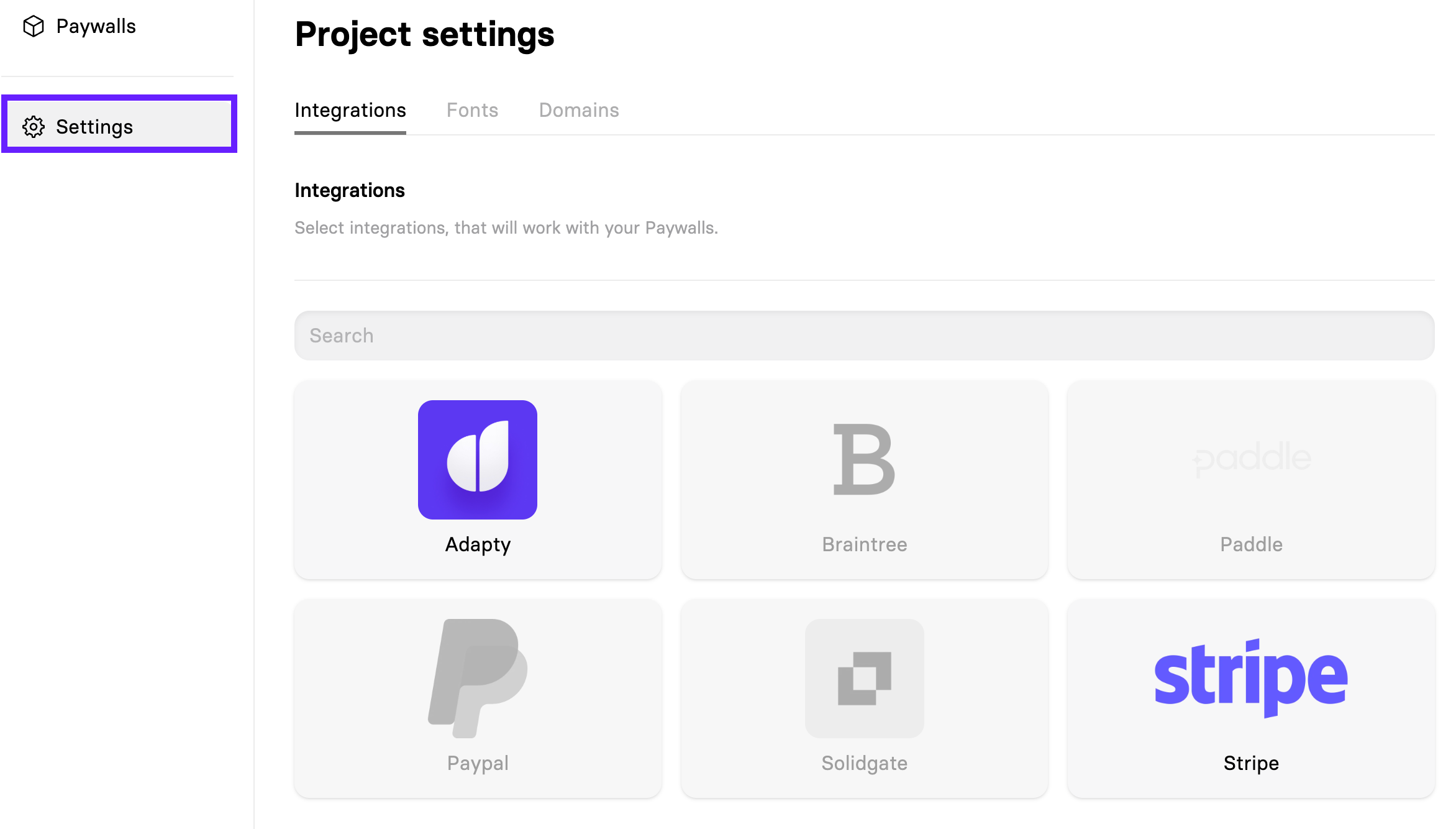1456x829 pixels.
Task: Click the Solidgate card label
Action: click(x=864, y=763)
